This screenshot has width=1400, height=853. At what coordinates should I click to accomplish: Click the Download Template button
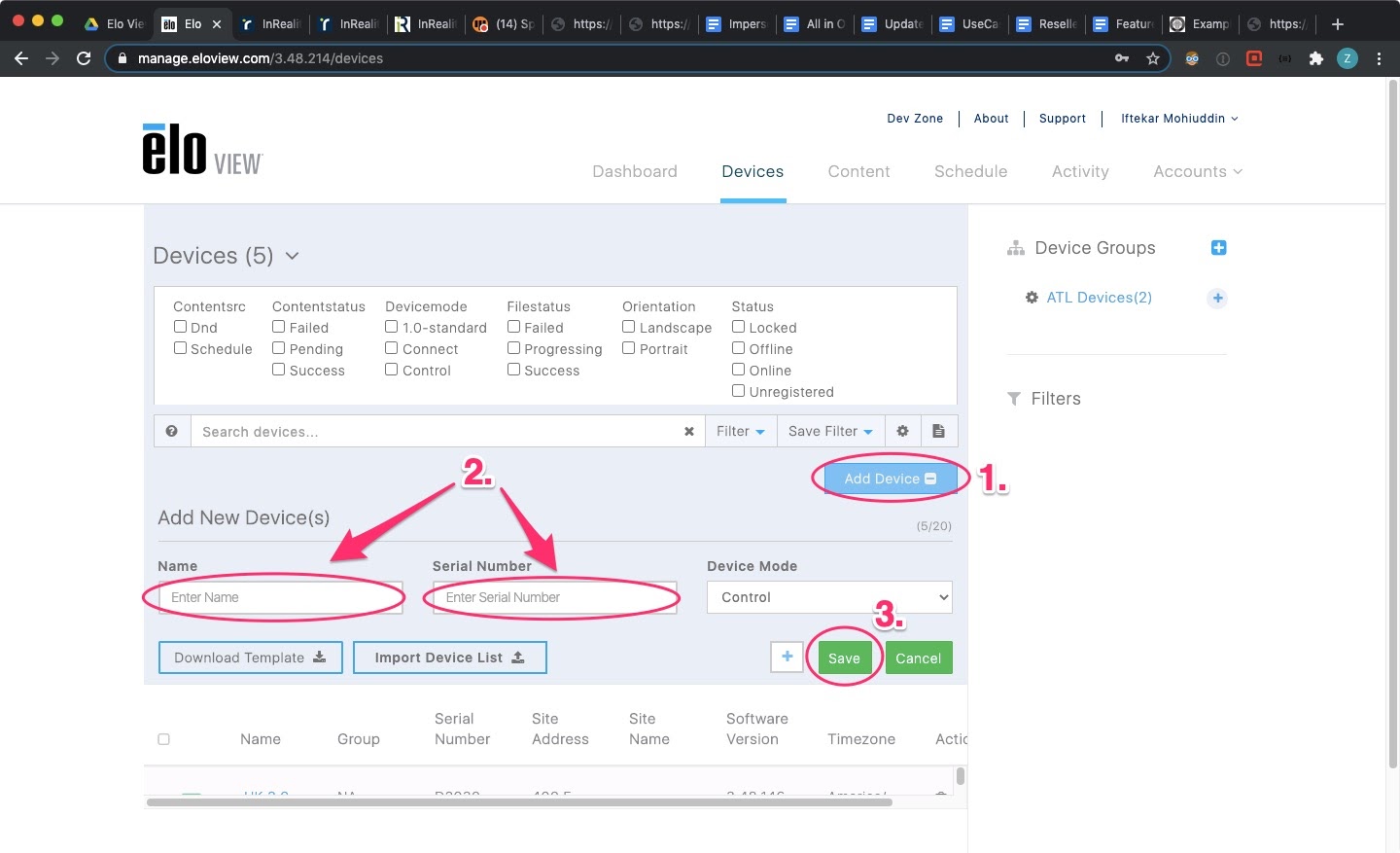250,658
